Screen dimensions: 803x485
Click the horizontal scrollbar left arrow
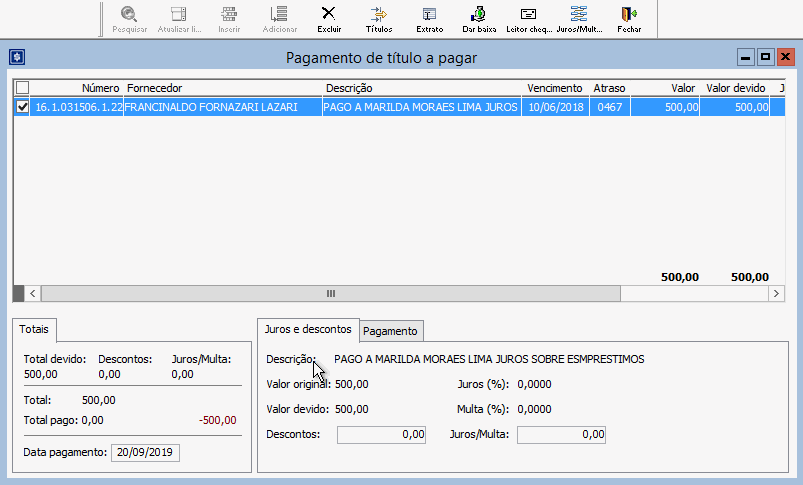(x=32, y=294)
